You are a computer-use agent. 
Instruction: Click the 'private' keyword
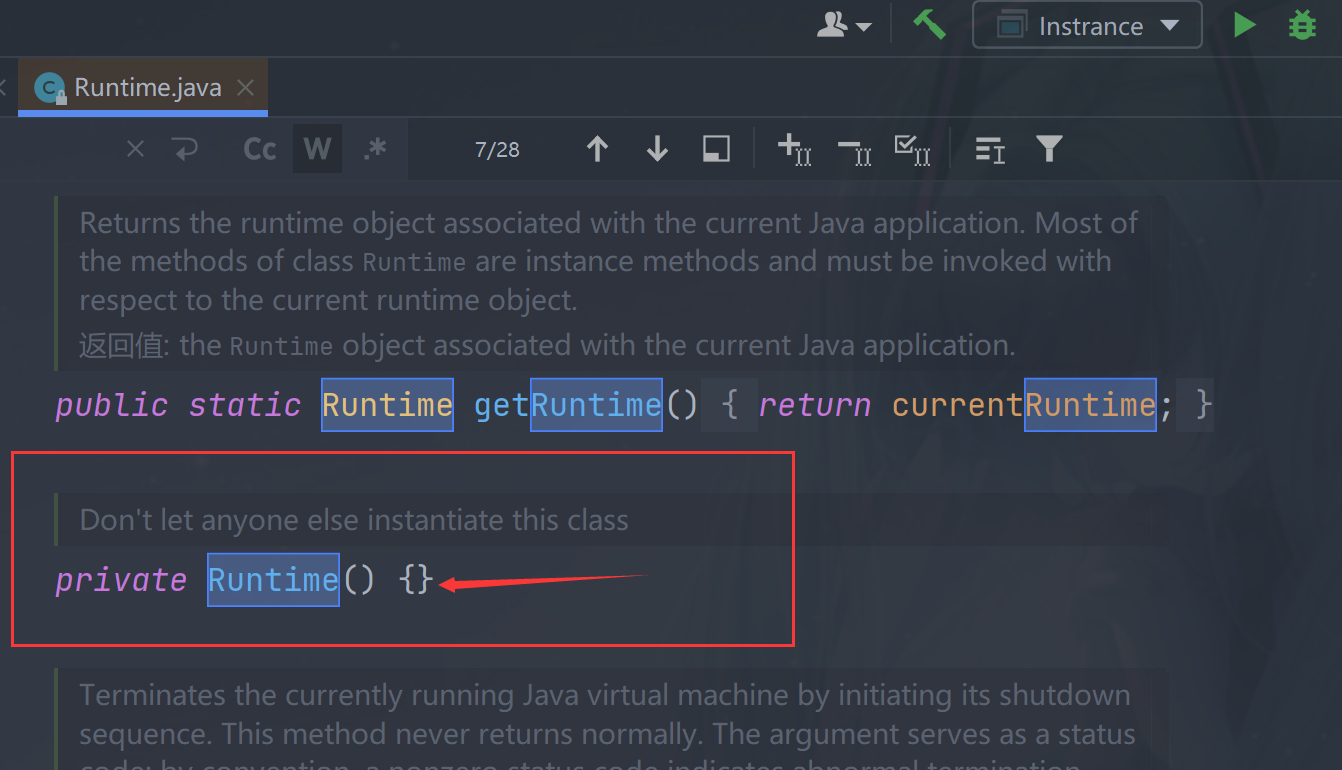[121, 580]
